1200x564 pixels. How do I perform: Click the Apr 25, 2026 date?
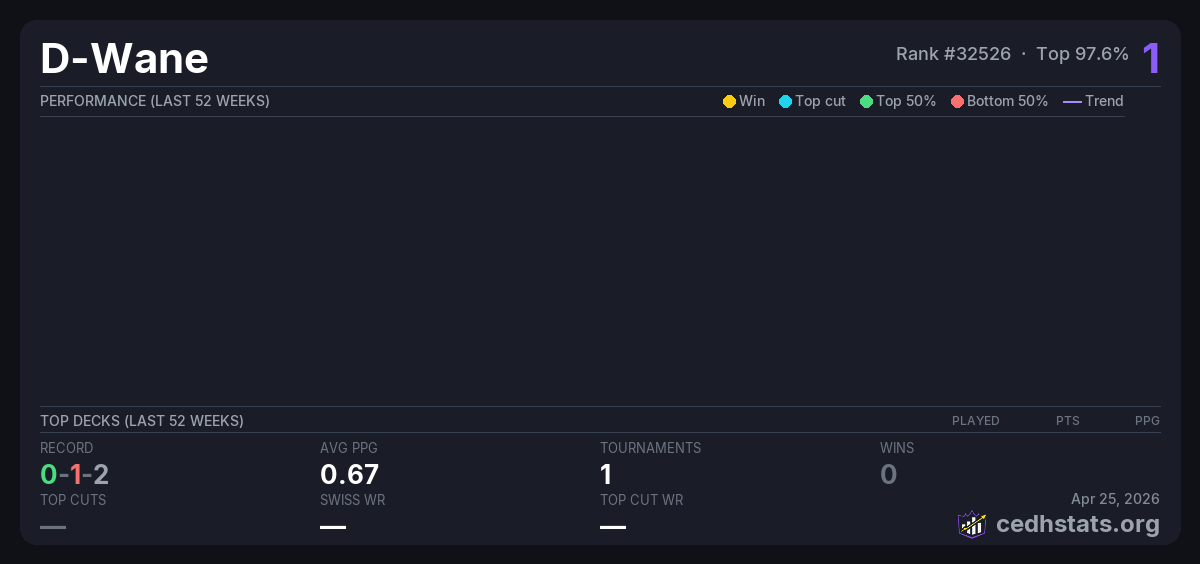click(1115, 498)
